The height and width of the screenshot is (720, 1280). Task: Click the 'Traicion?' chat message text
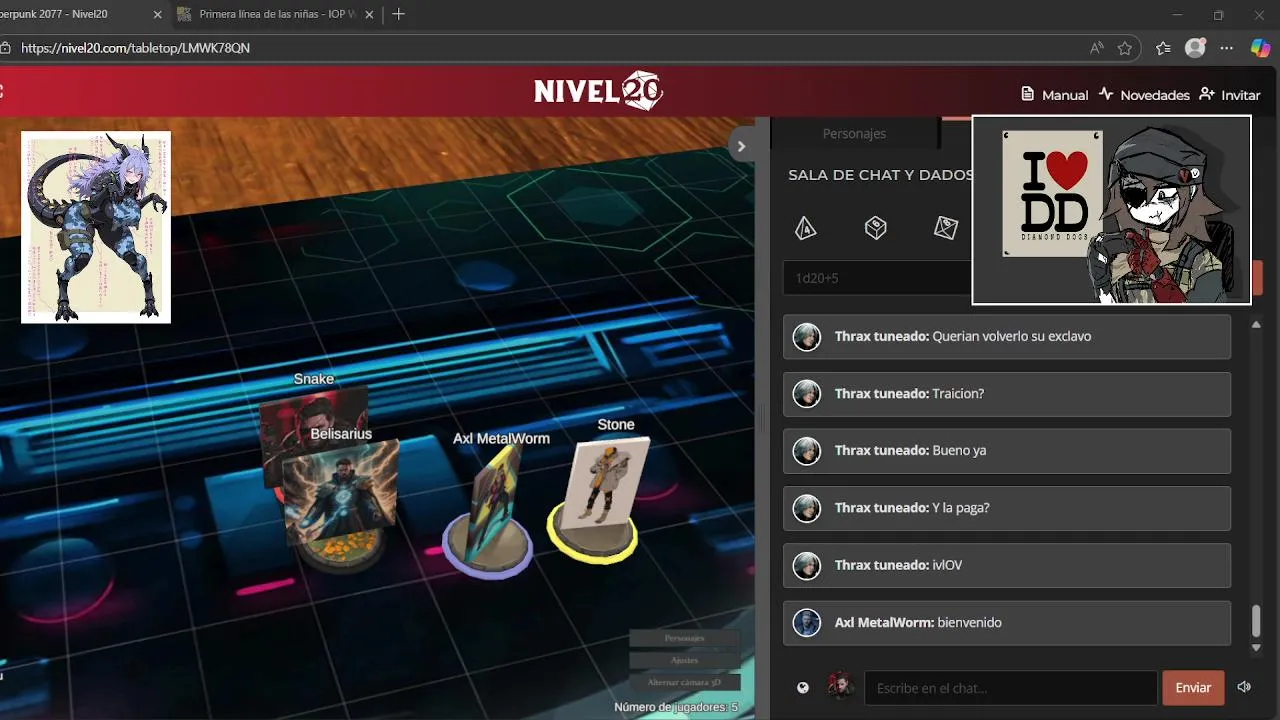click(958, 393)
